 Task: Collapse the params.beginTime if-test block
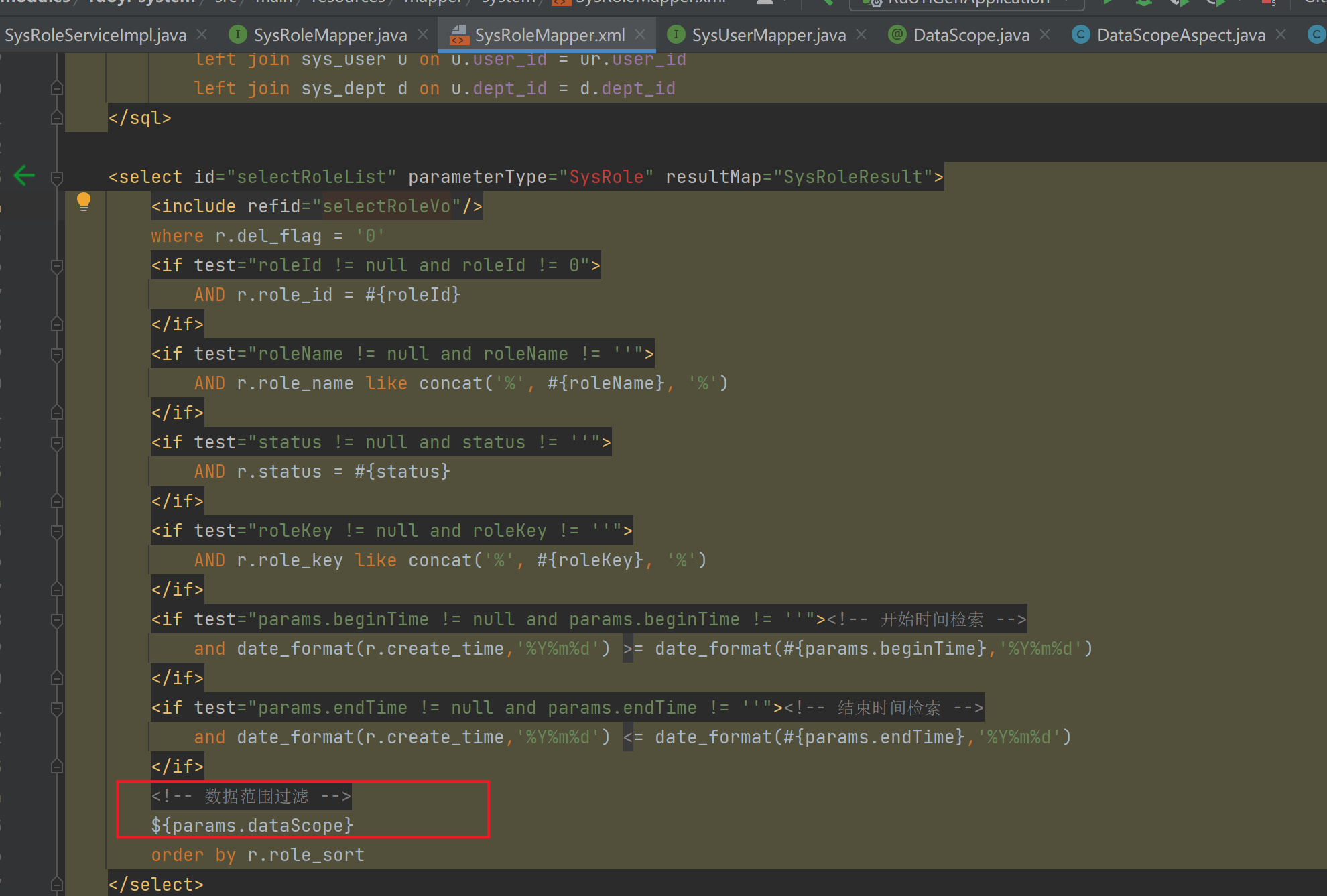[x=57, y=620]
